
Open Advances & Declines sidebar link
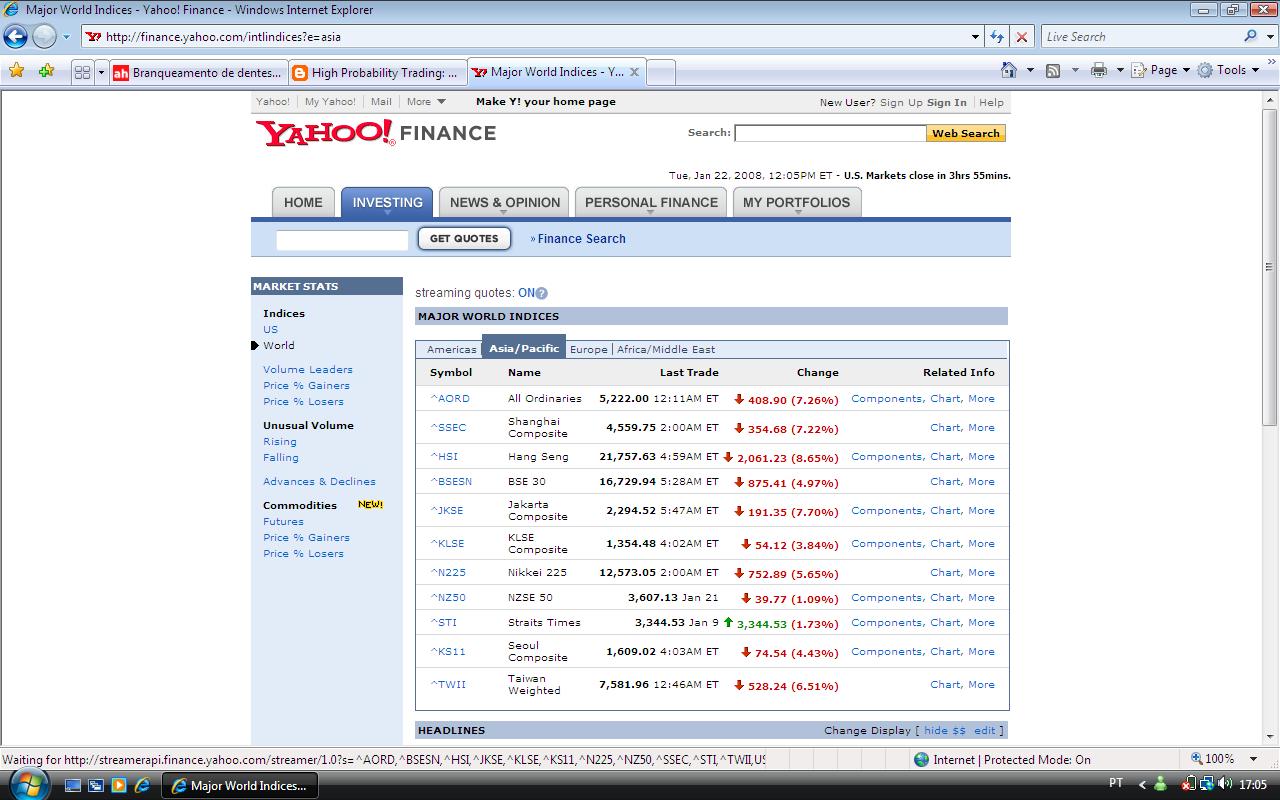tap(319, 481)
